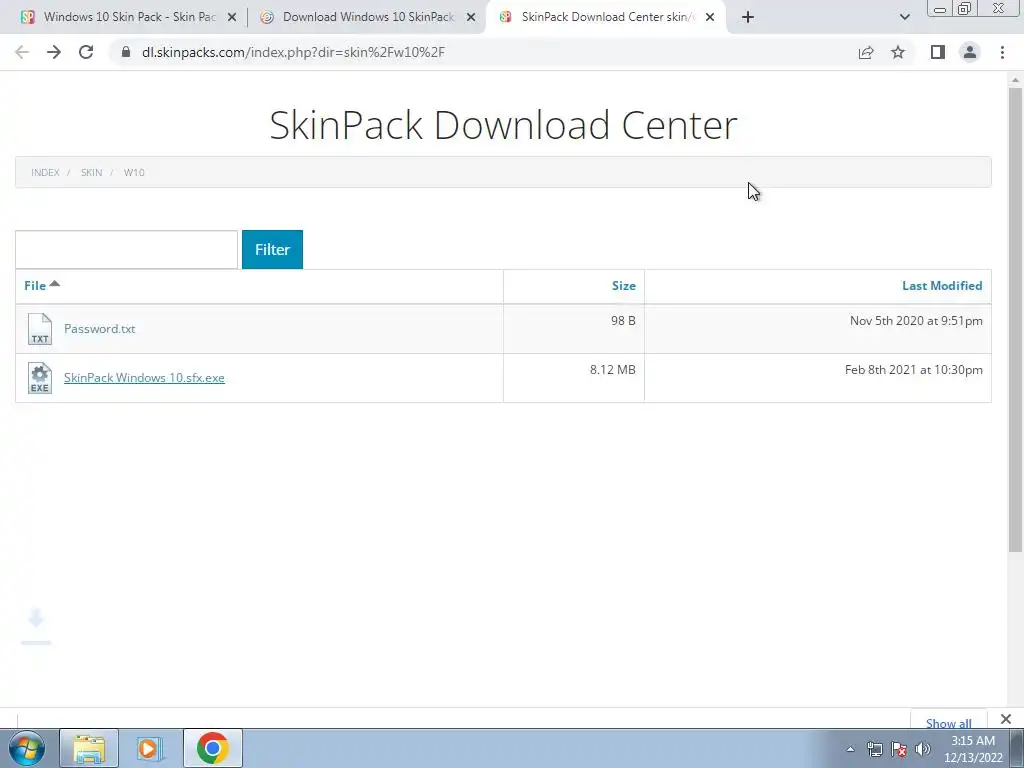Click the Password.txt file icon
Viewport: 1024px width, 768px height.
pos(40,328)
